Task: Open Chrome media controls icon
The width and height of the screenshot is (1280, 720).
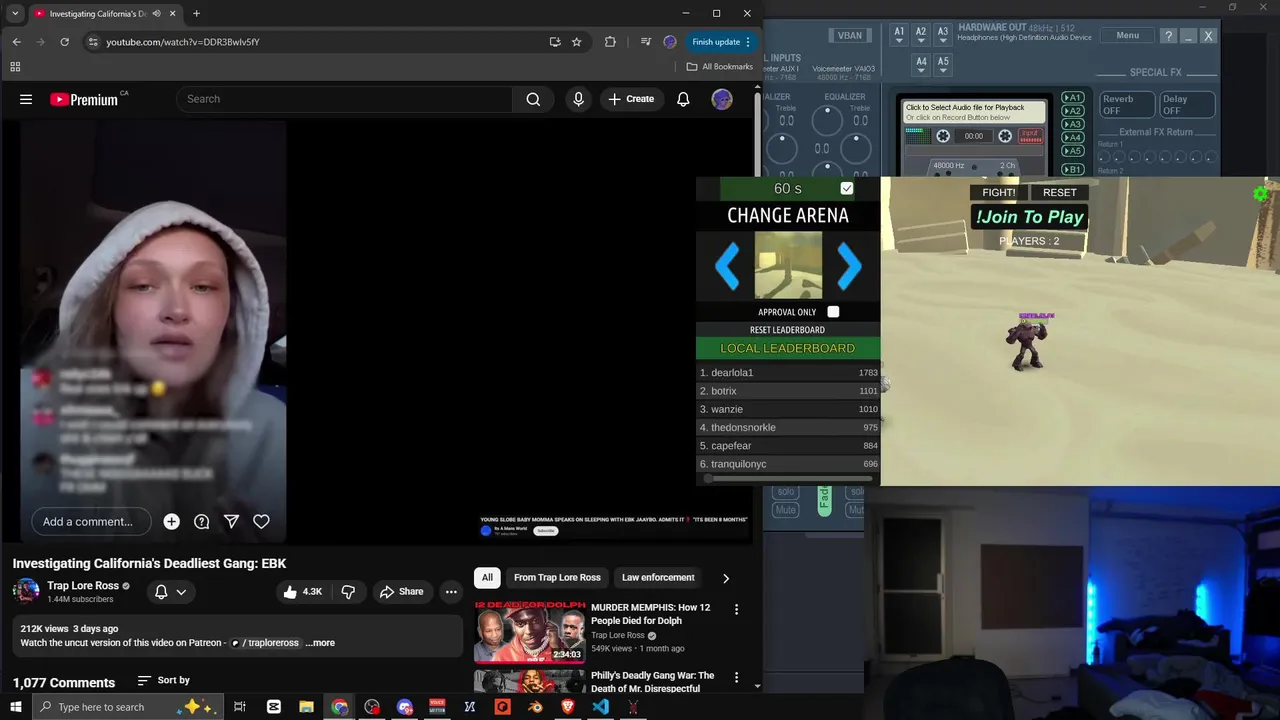Action: [646, 42]
